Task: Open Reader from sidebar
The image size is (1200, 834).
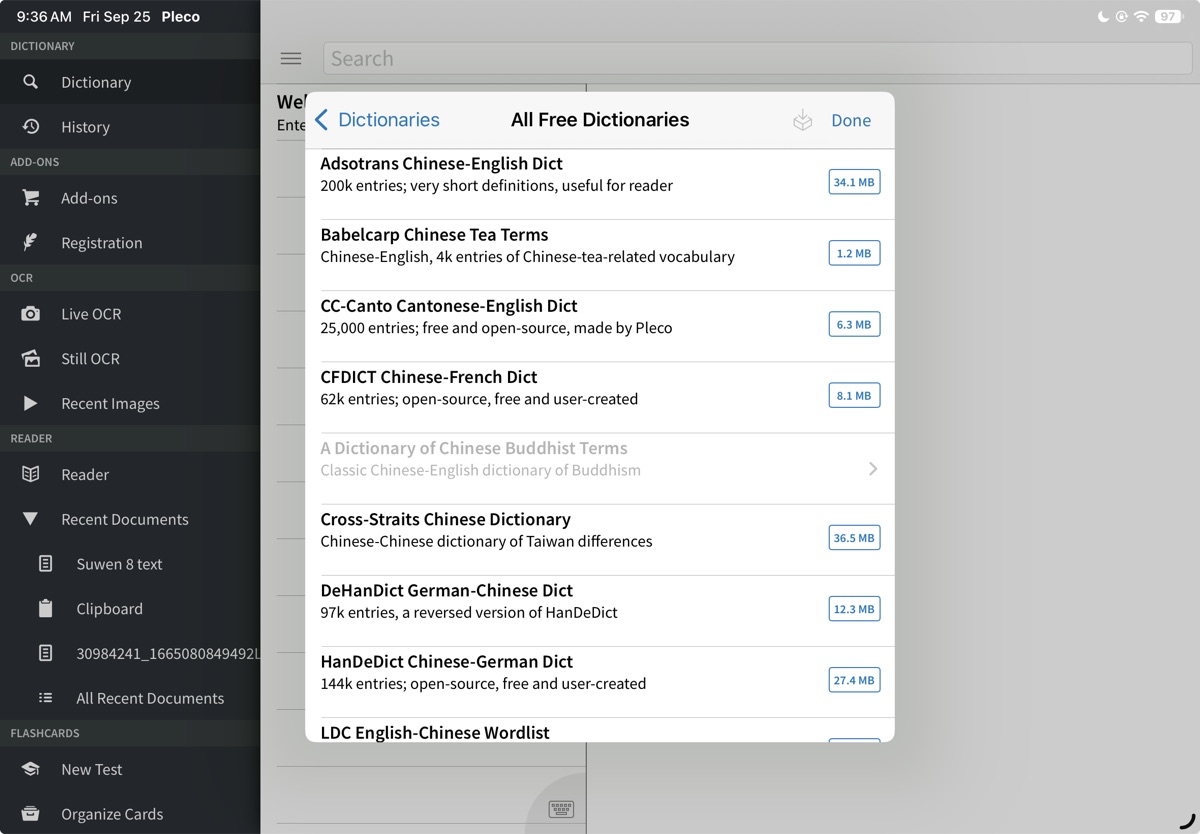Action: [x=130, y=474]
